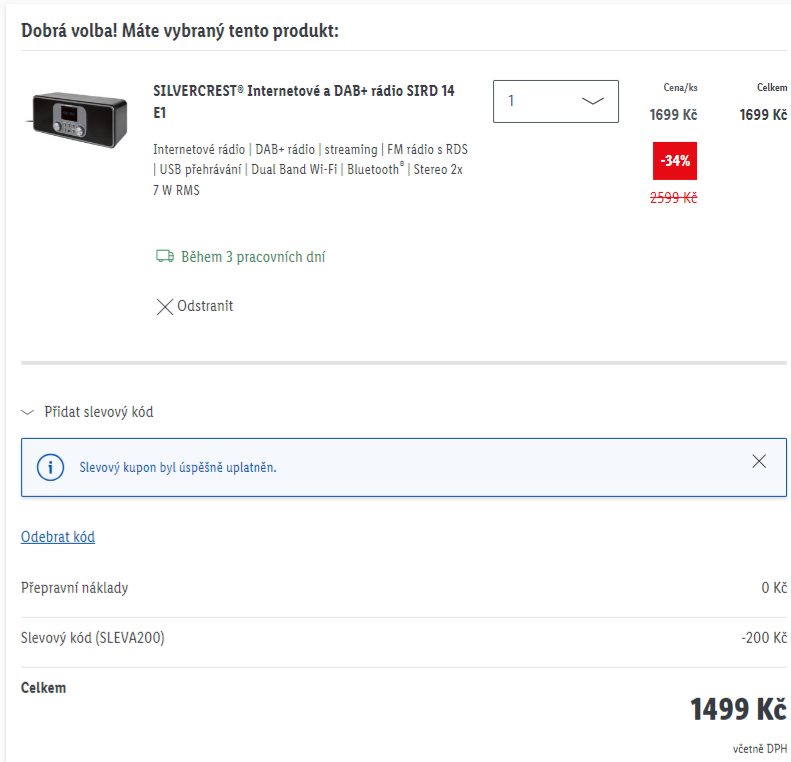Open SILVERCREST radio product title
This screenshot has height=762, width=791.
point(304,101)
